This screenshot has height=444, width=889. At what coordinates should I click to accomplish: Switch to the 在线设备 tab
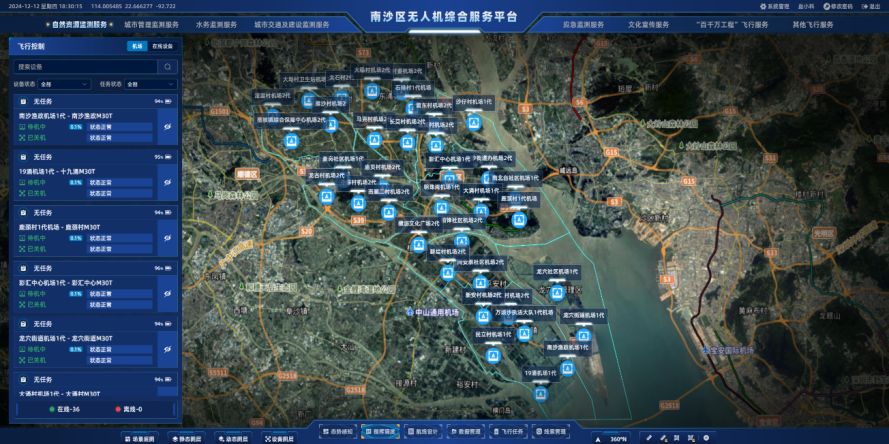(162, 46)
